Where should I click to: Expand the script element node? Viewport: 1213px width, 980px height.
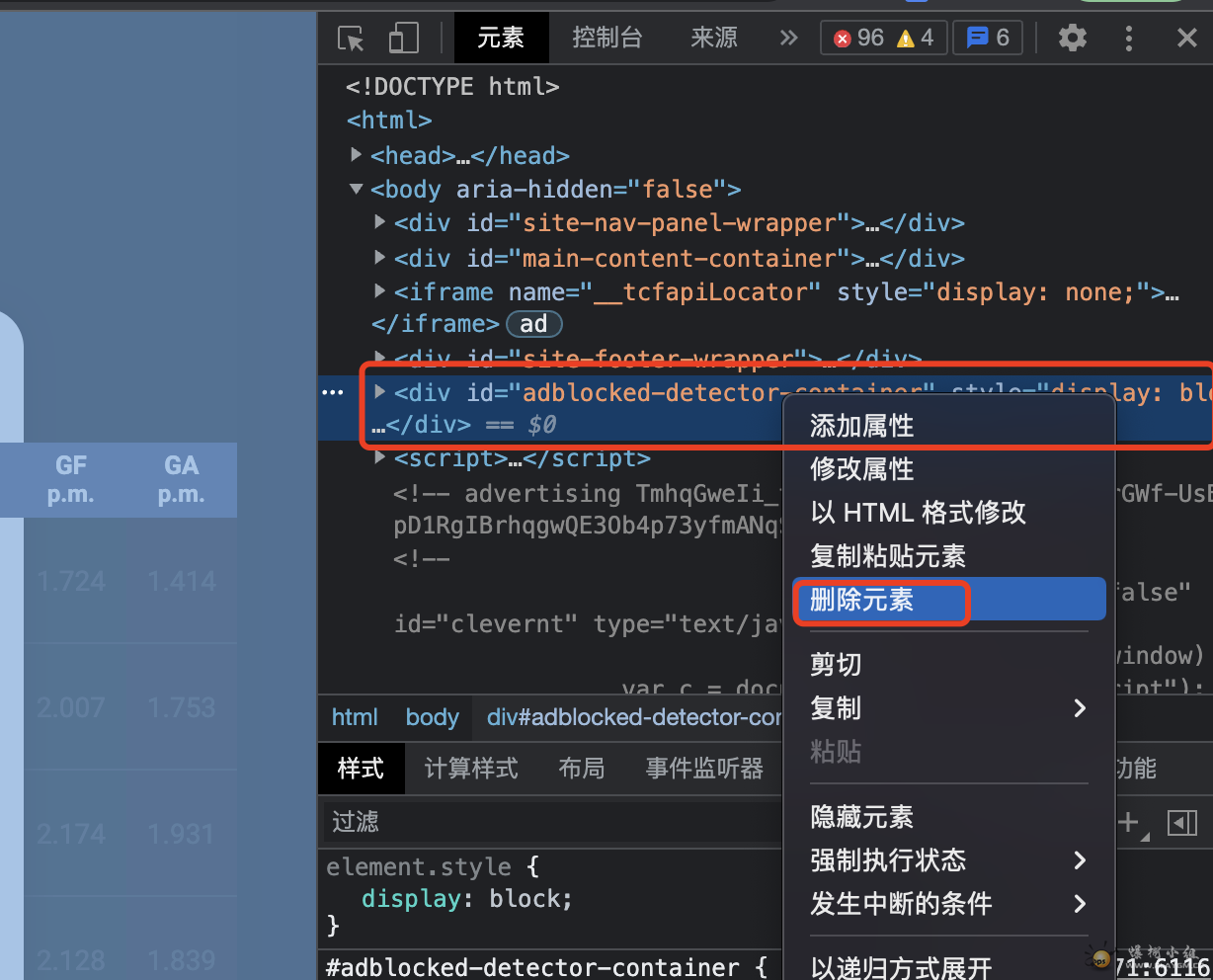tap(380, 457)
